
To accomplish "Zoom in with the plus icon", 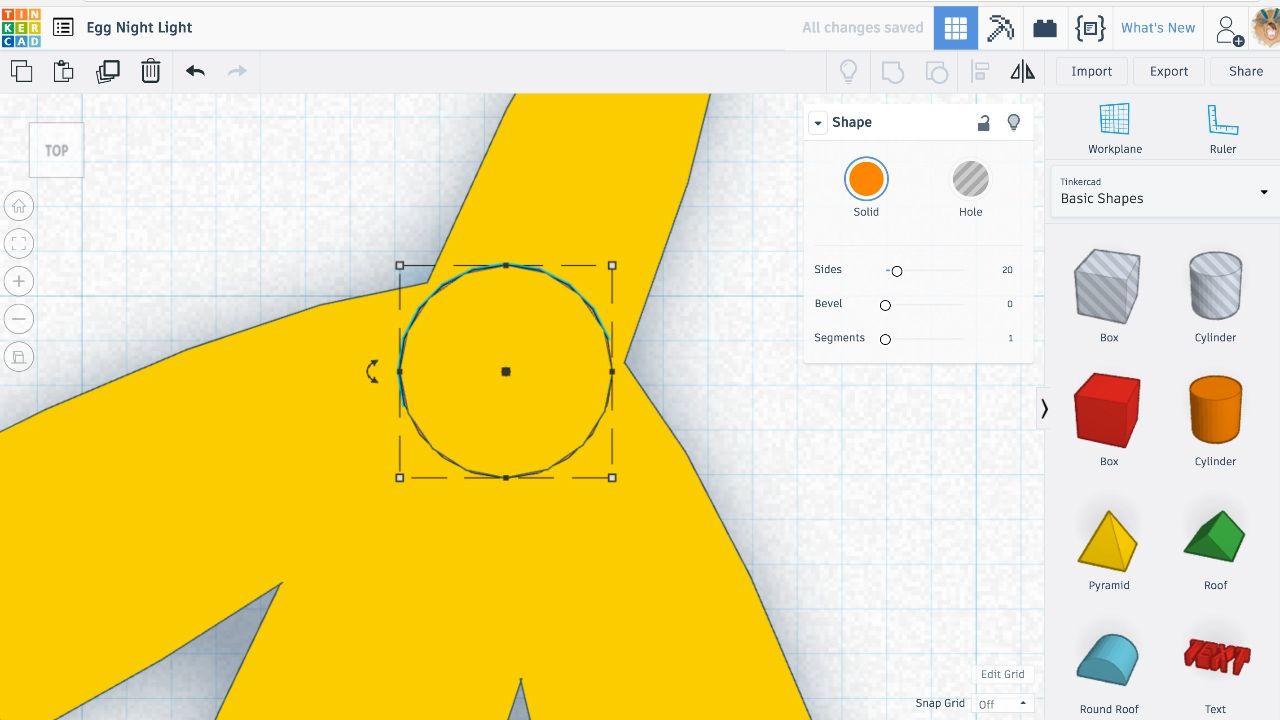I will [18, 281].
